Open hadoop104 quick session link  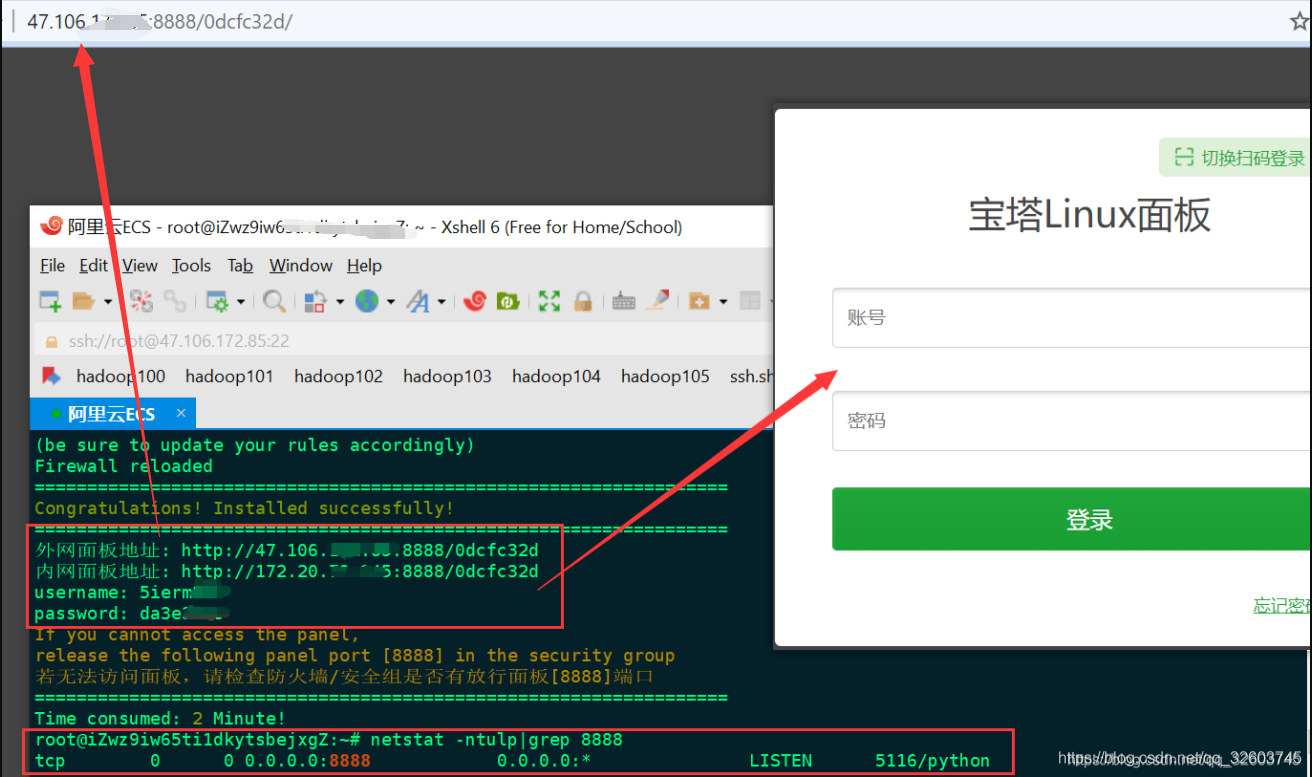pos(556,376)
